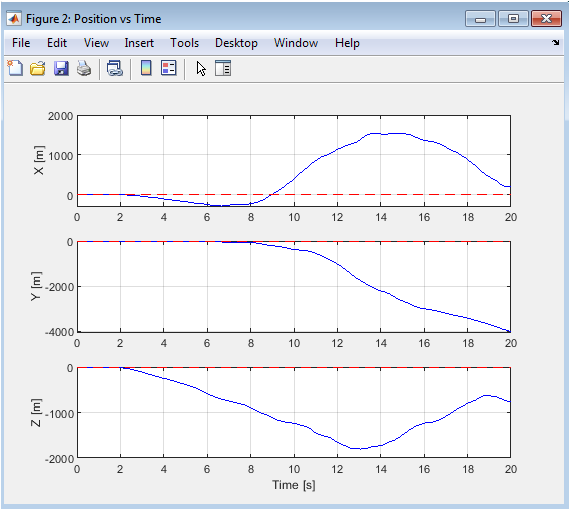This screenshot has width=570, height=510.
Task: Open the File menu
Action: click(x=21, y=43)
